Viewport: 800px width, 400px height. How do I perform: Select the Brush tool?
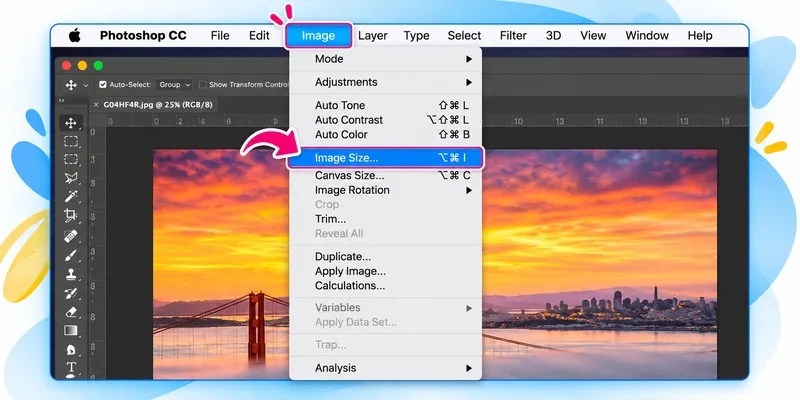click(x=71, y=256)
